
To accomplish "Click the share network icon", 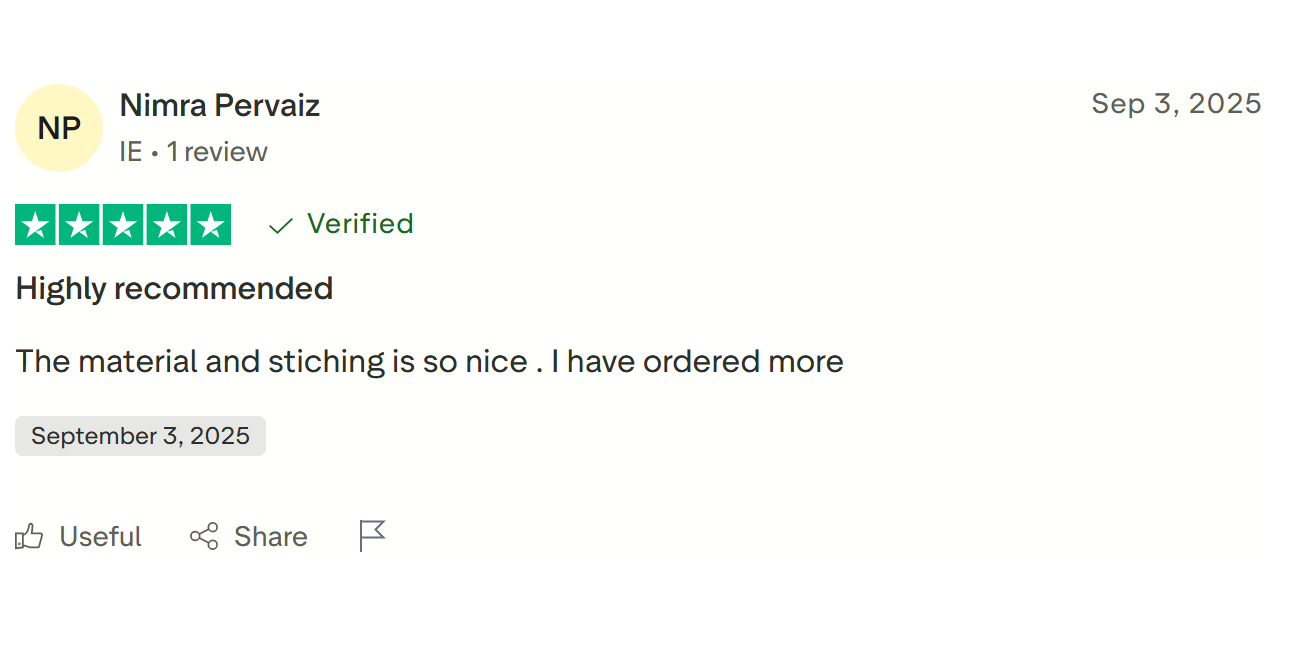I will tap(204, 537).
